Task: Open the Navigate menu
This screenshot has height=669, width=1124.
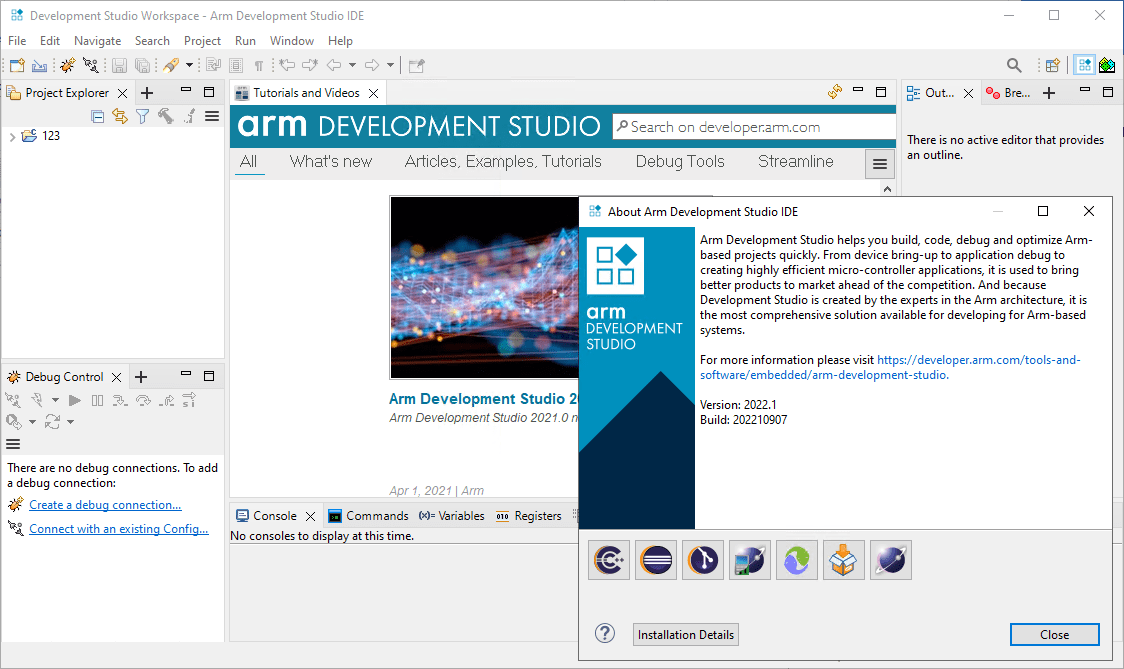Action: (97, 41)
